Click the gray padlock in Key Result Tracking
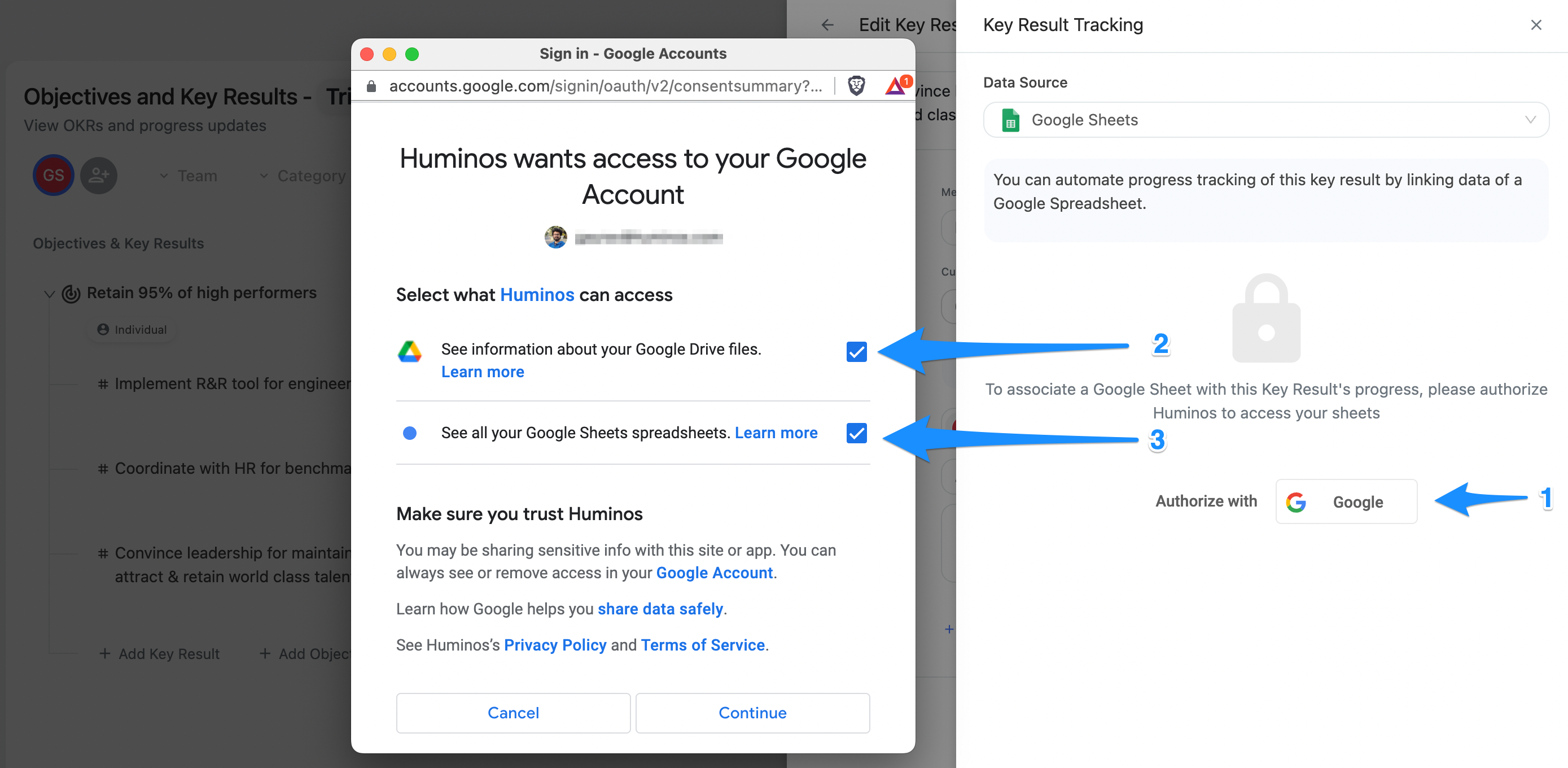This screenshot has height=768, width=1568. click(x=1266, y=318)
